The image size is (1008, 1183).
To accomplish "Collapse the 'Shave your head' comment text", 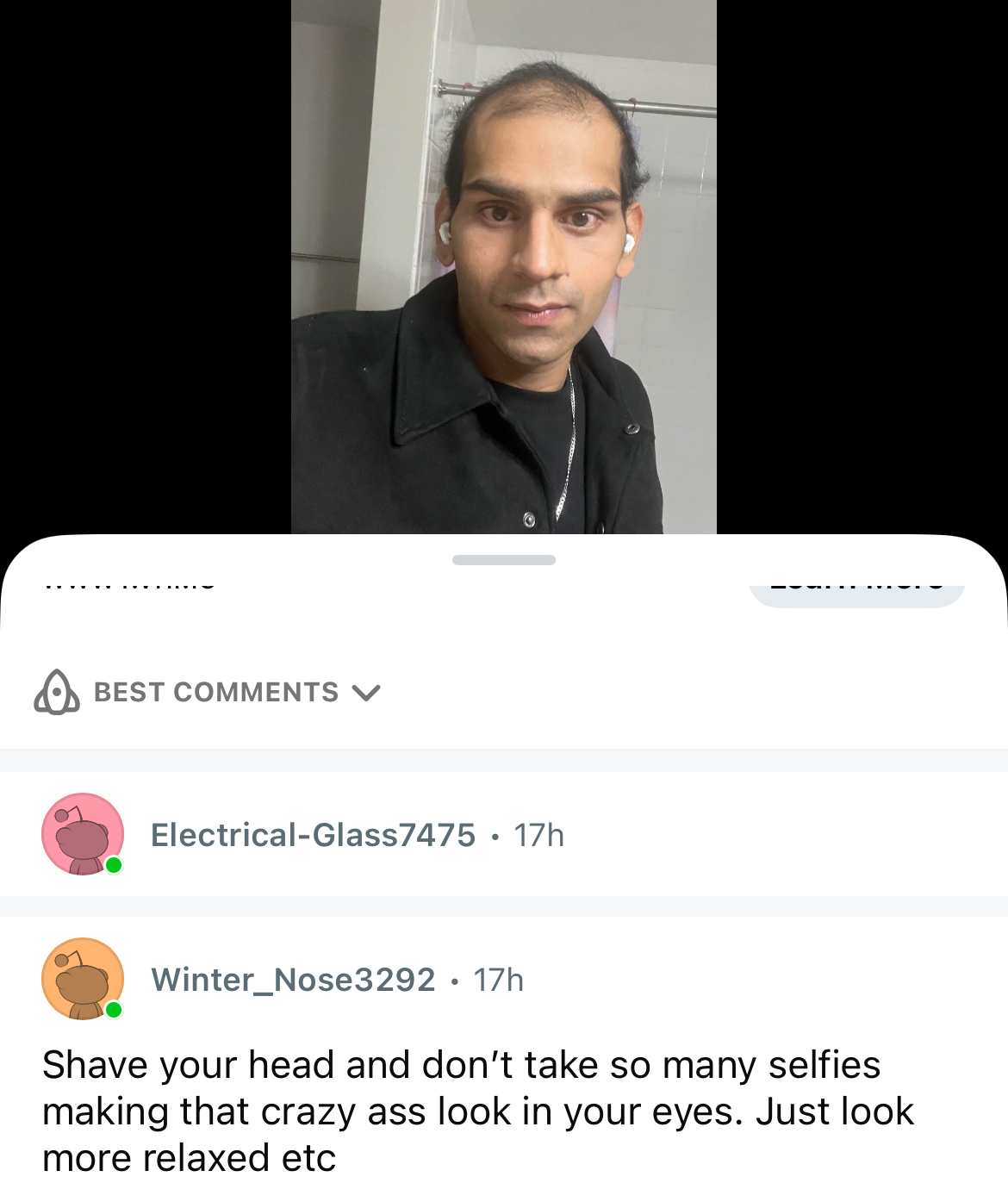I will (x=478, y=1111).
